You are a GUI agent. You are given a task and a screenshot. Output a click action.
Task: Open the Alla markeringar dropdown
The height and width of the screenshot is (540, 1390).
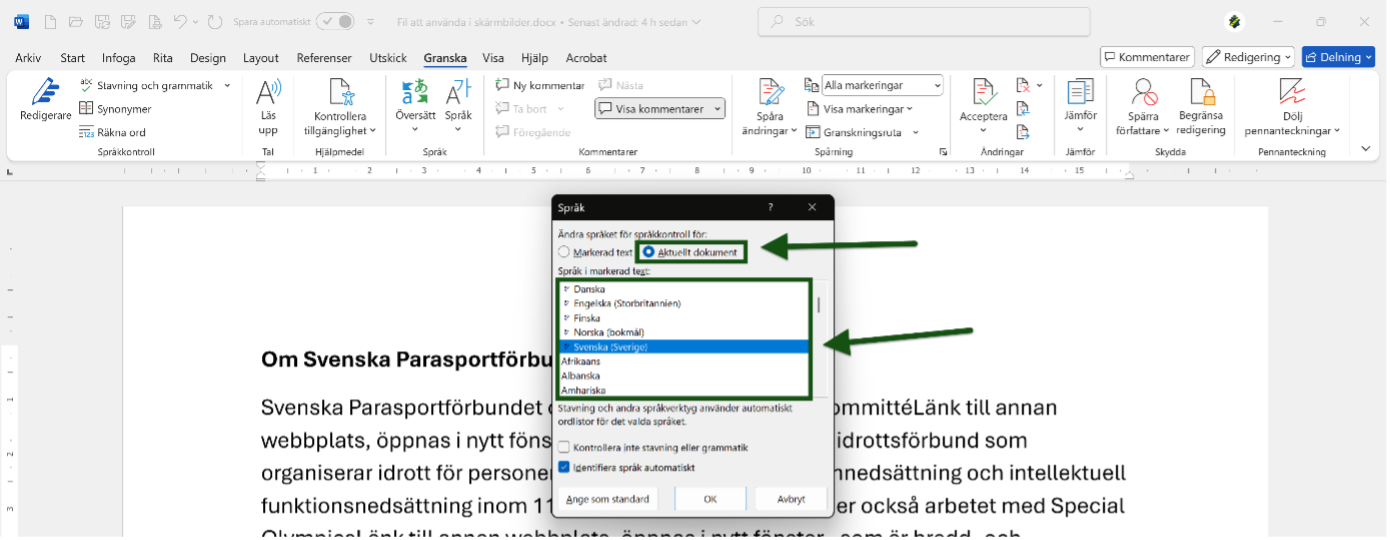[x=882, y=86]
